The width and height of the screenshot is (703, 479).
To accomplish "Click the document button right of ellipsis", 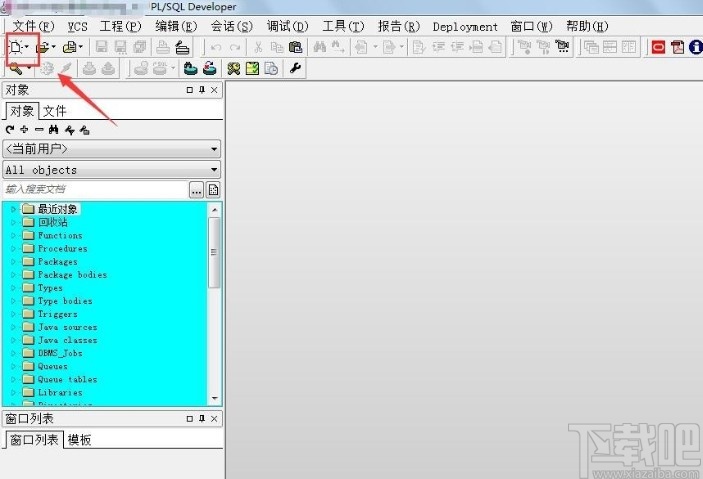I will [x=213, y=190].
